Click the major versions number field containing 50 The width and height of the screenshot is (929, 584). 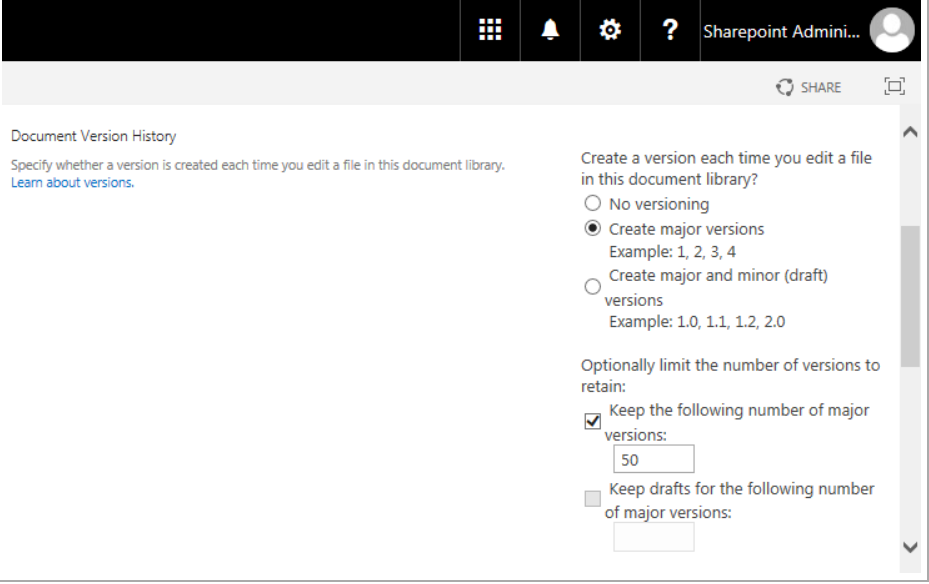click(653, 460)
